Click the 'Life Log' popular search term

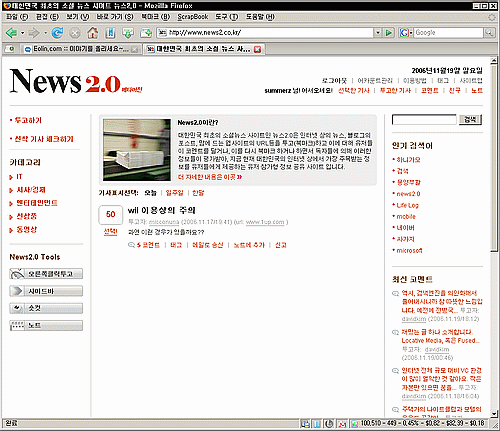[407, 205]
